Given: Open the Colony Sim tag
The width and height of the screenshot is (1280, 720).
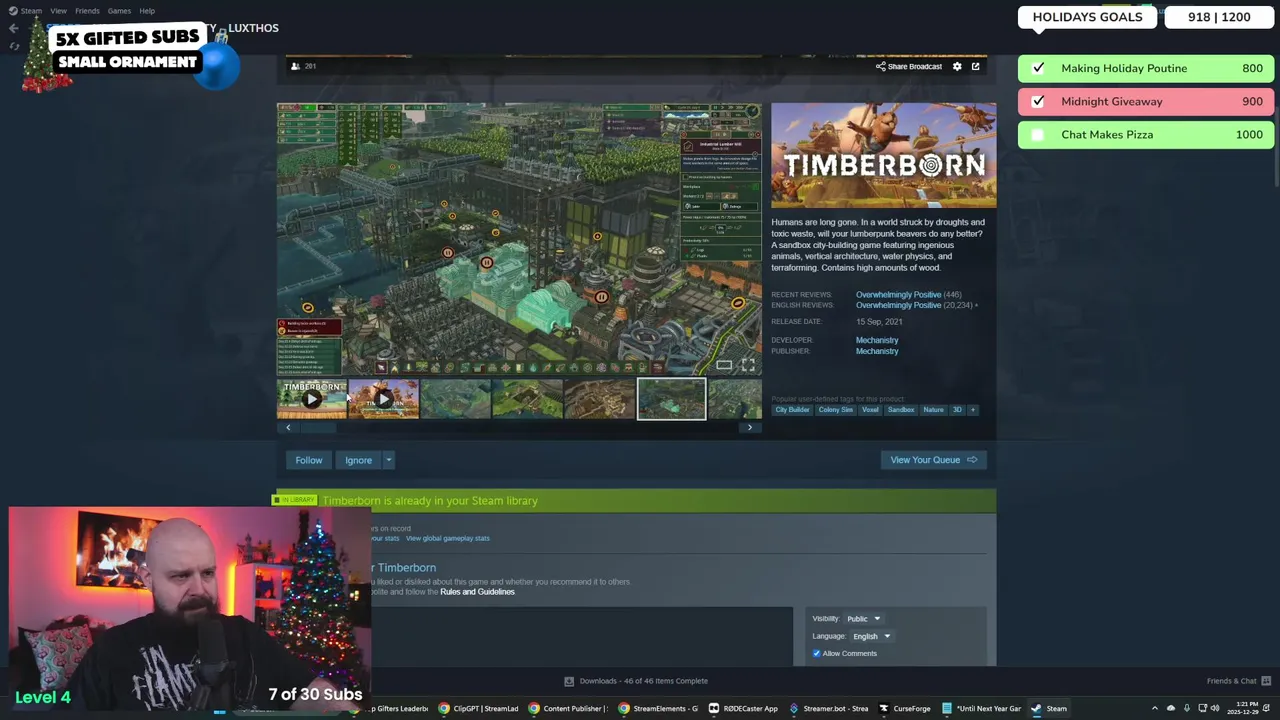Looking at the screenshot, I should coord(835,409).
